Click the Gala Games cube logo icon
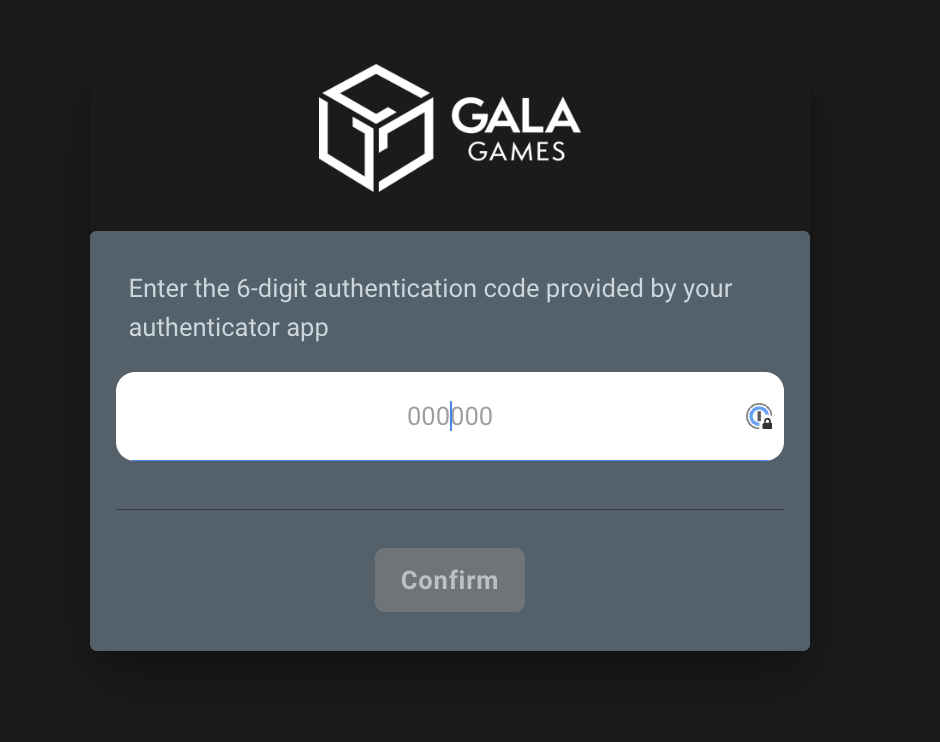 tap(376, 128)
